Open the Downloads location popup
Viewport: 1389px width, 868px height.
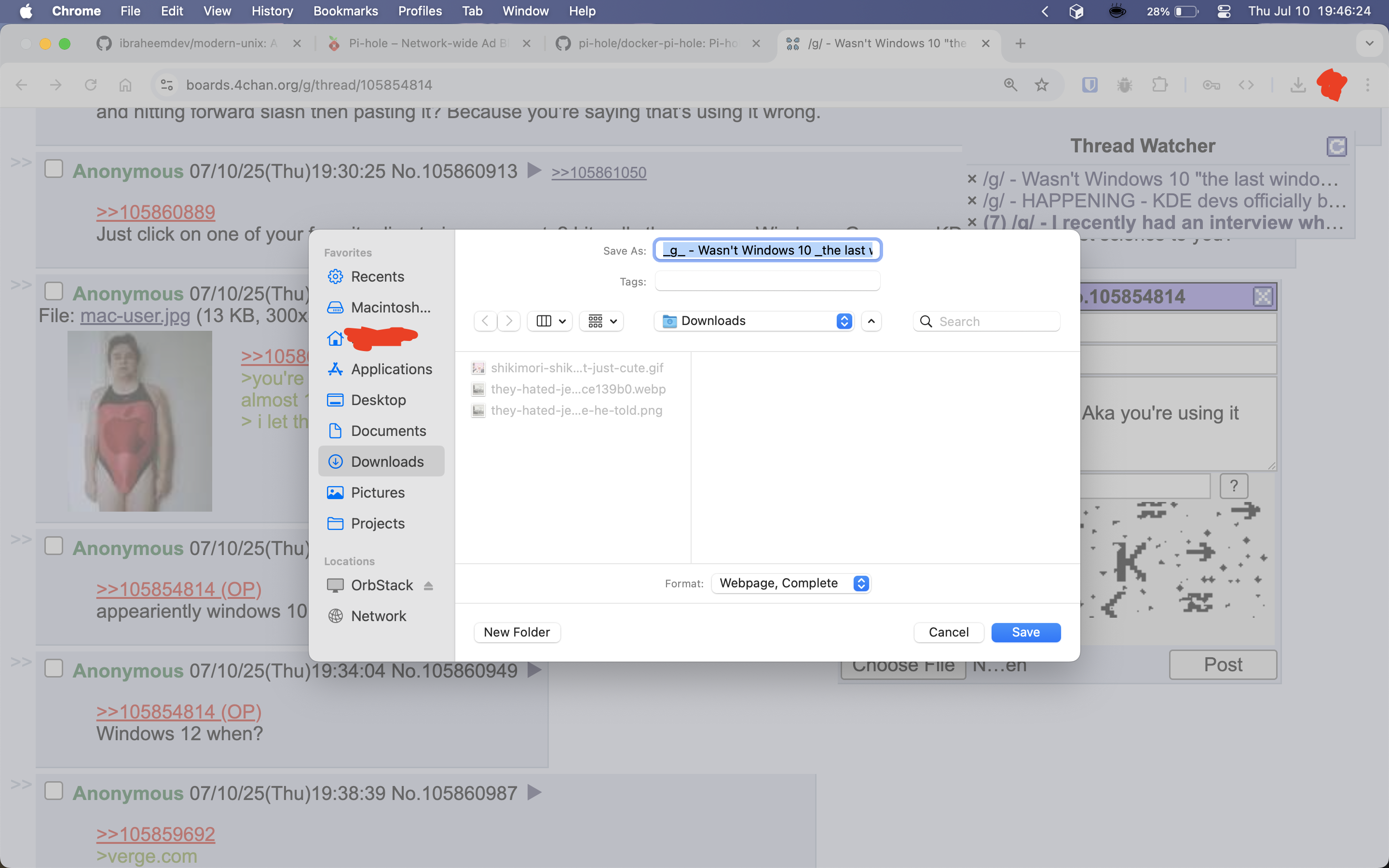(x=754, y=321)
